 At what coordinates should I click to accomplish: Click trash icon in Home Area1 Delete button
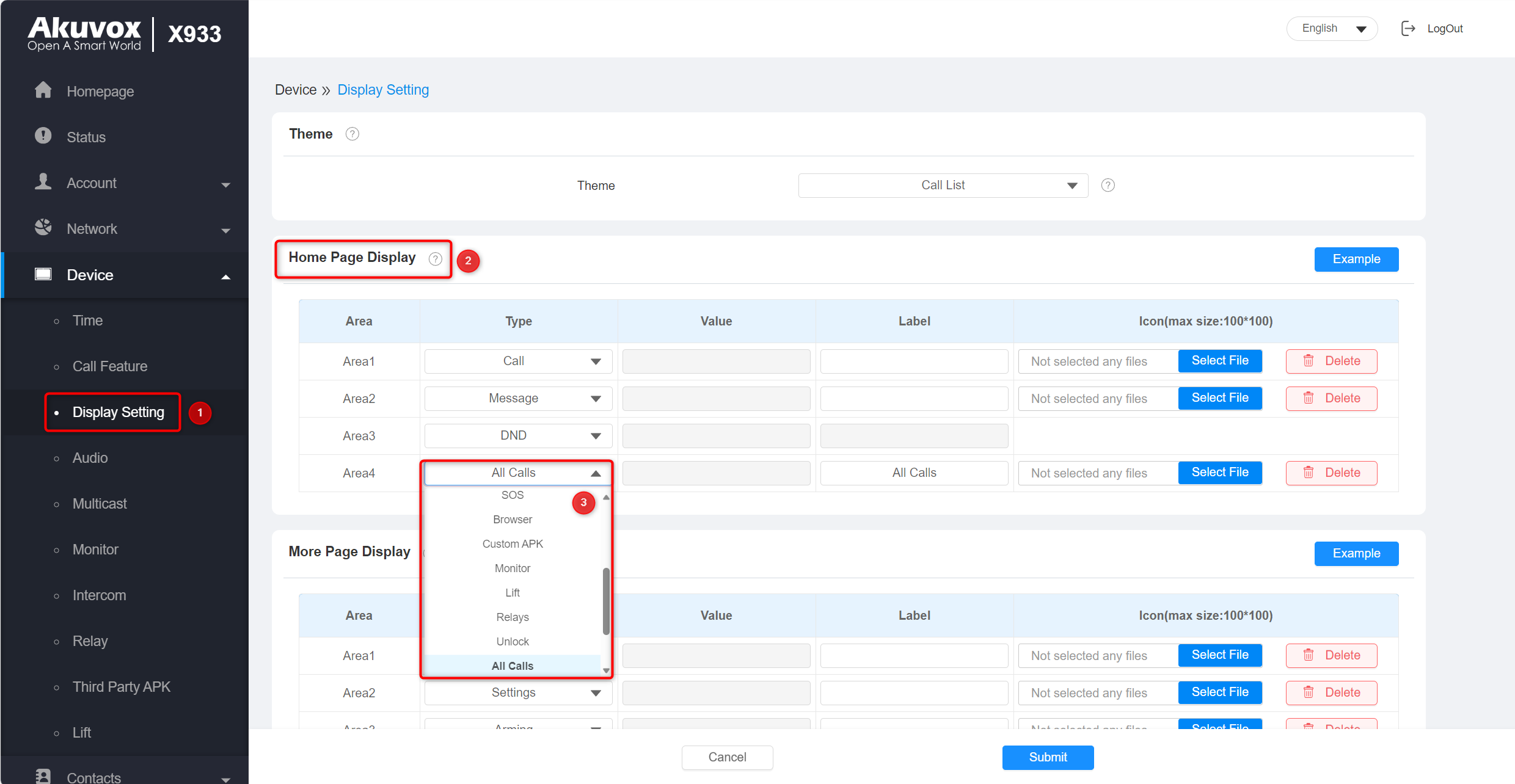tap(1309, 361)
